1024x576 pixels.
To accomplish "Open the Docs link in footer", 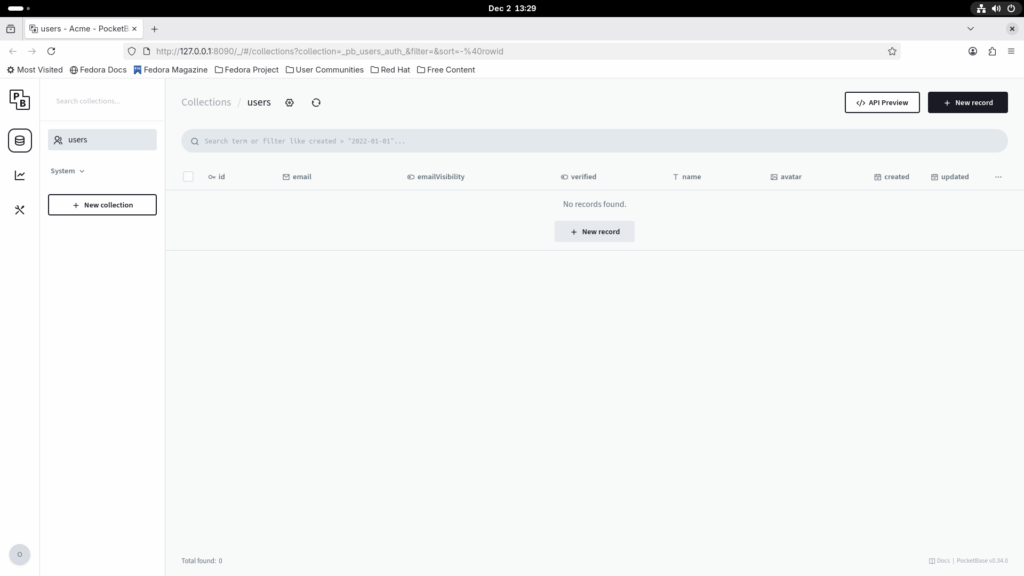I will click(939, 561).
